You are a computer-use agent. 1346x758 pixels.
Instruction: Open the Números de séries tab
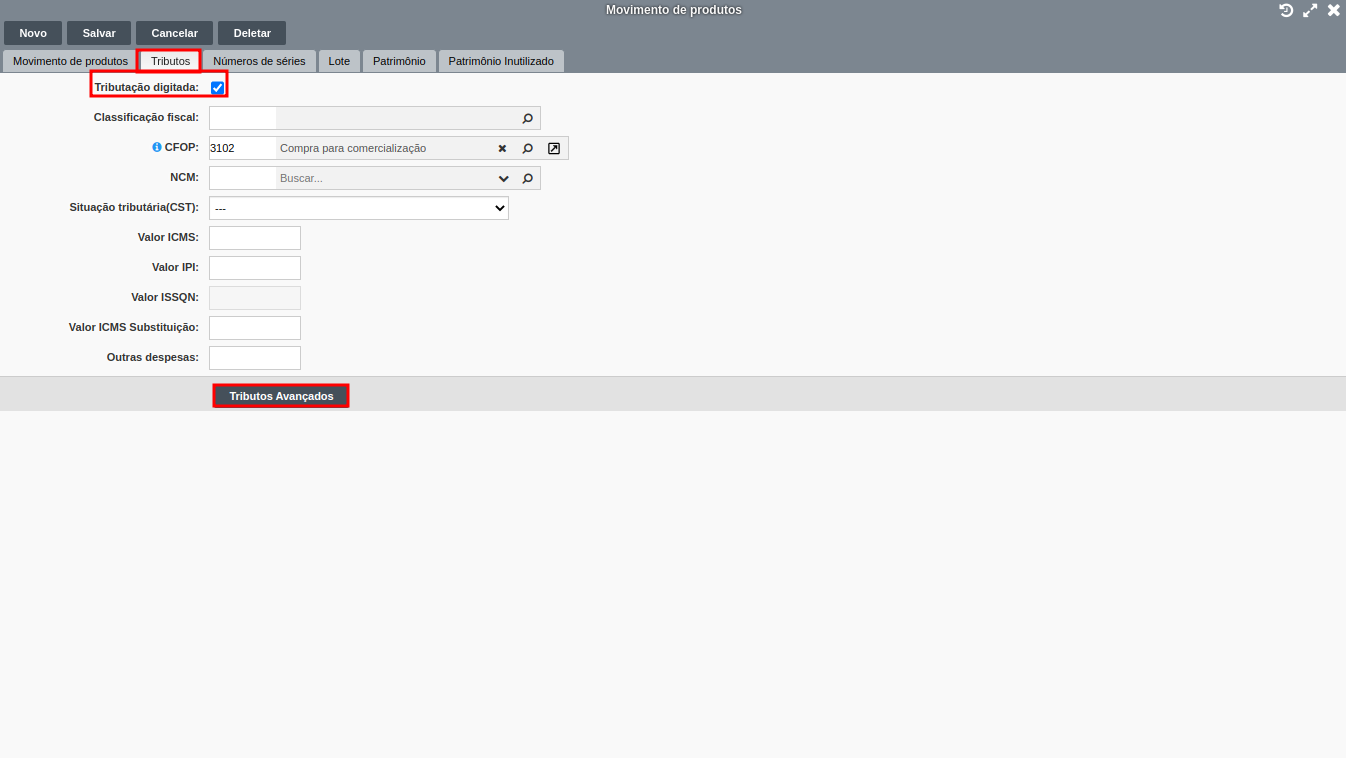tap(259, 61)
